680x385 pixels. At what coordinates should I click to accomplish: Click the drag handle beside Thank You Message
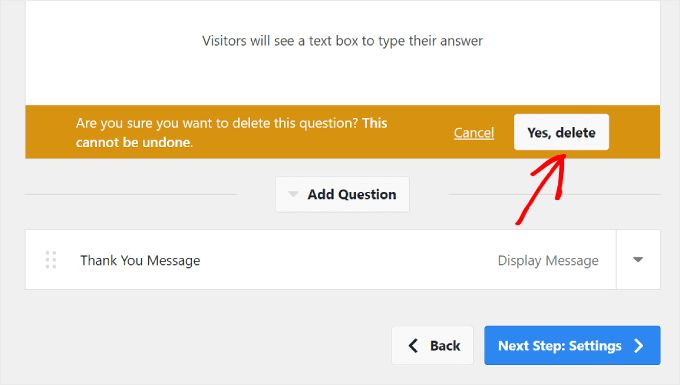(51, 260)
